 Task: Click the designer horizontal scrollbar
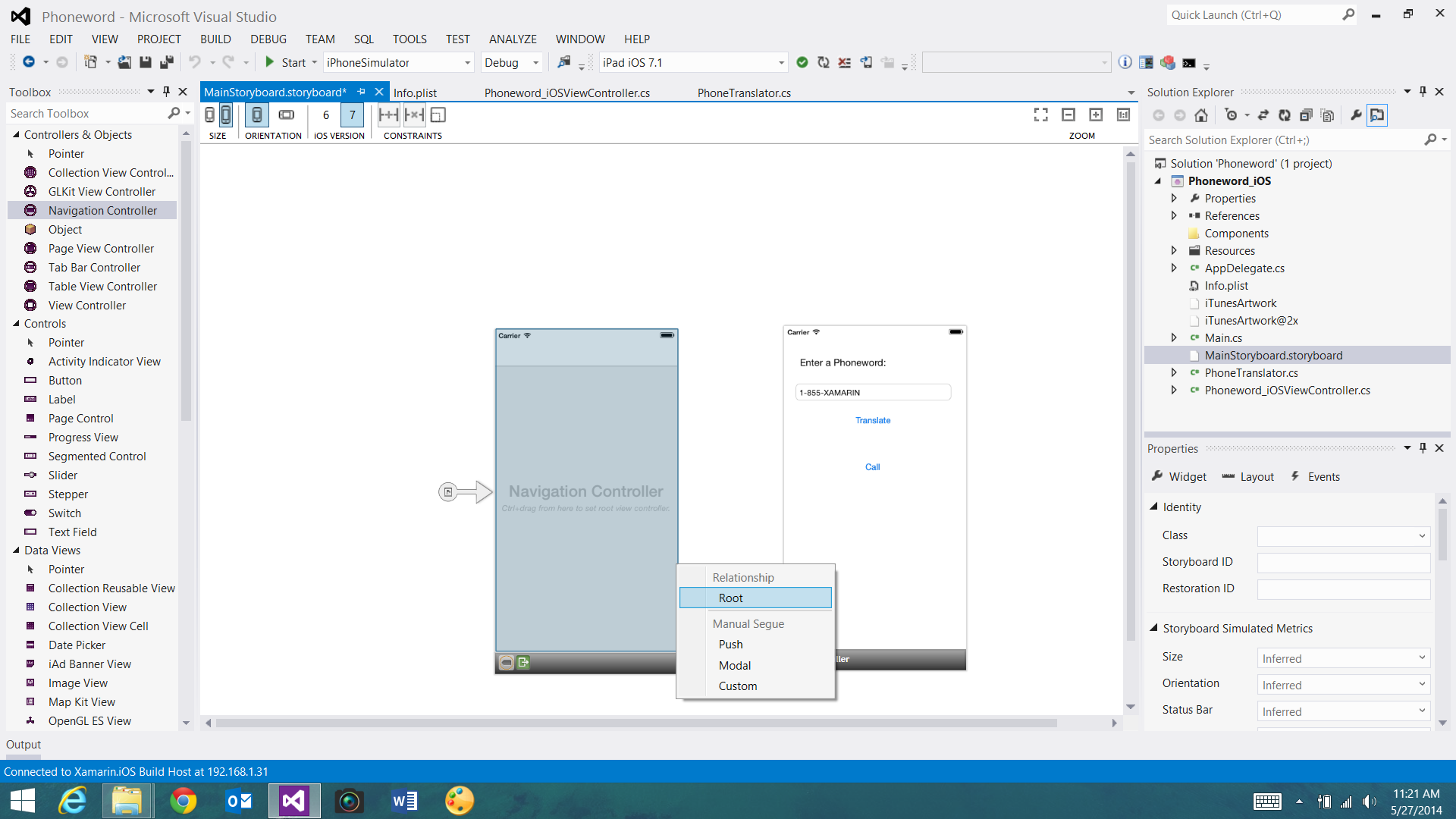click(x=635, y=723)
